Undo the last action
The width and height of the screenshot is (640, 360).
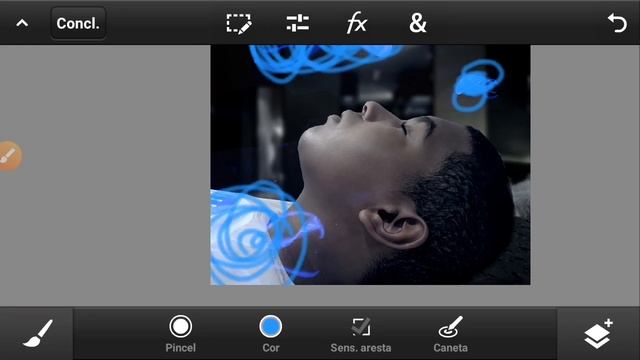tap(617, 23)
